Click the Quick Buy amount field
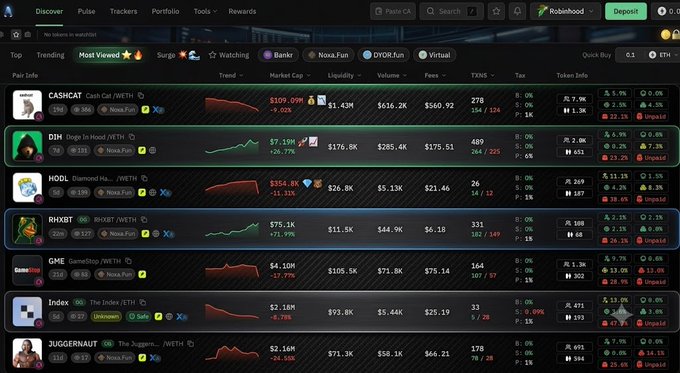The height and width of the screenshot is (373, 680). pos(630,55)
